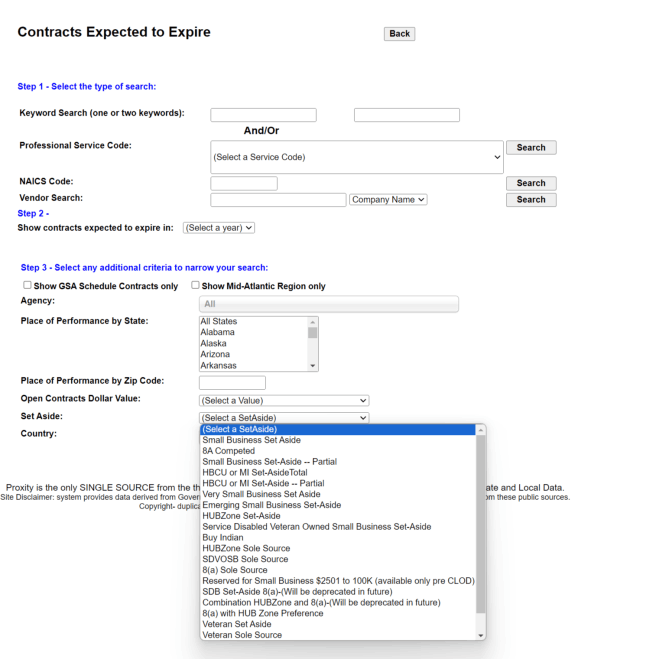The width and height of the screenshot is (659, 659).
Task: Choose Veteran Set Aside option
Action: click(338, 624)
